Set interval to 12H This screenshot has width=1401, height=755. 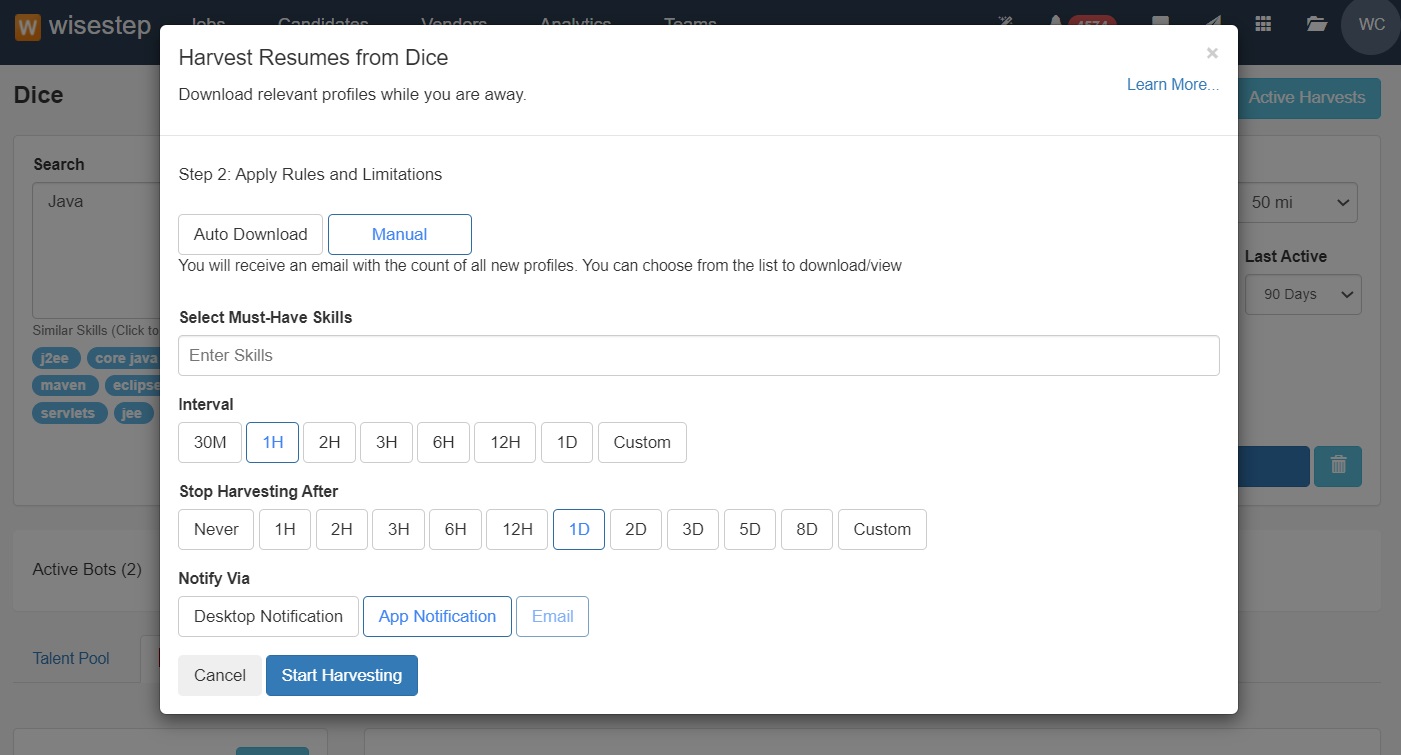click(505, 442)
